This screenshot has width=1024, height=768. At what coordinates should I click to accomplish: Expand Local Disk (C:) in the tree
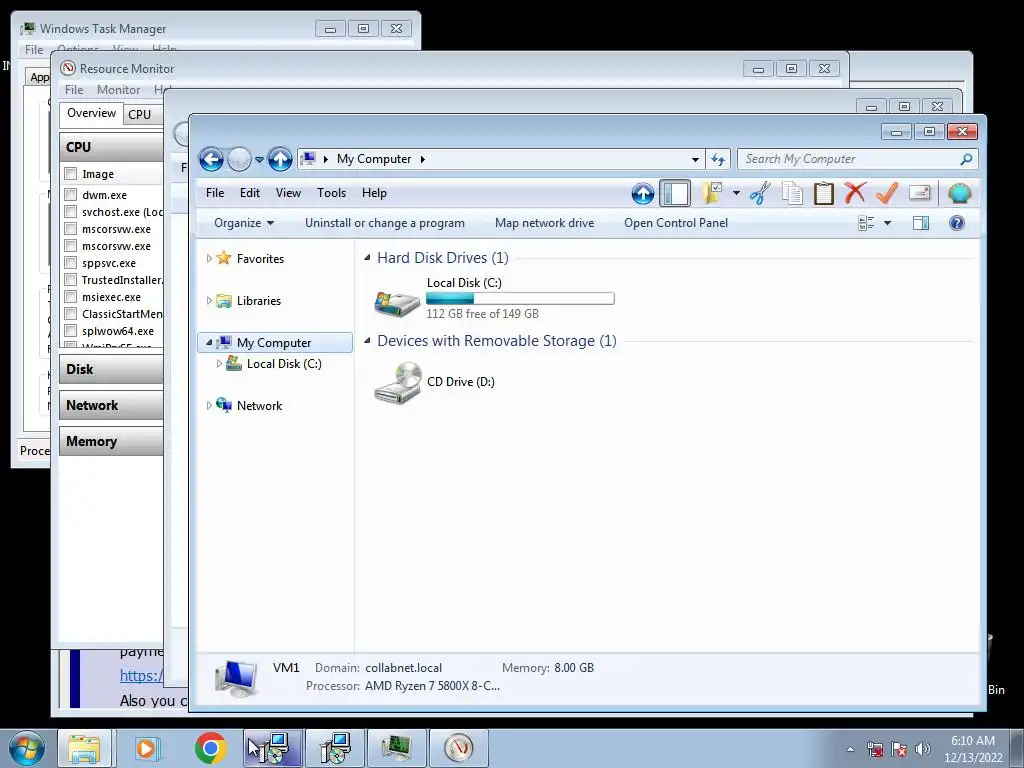(x=219, y=364)
